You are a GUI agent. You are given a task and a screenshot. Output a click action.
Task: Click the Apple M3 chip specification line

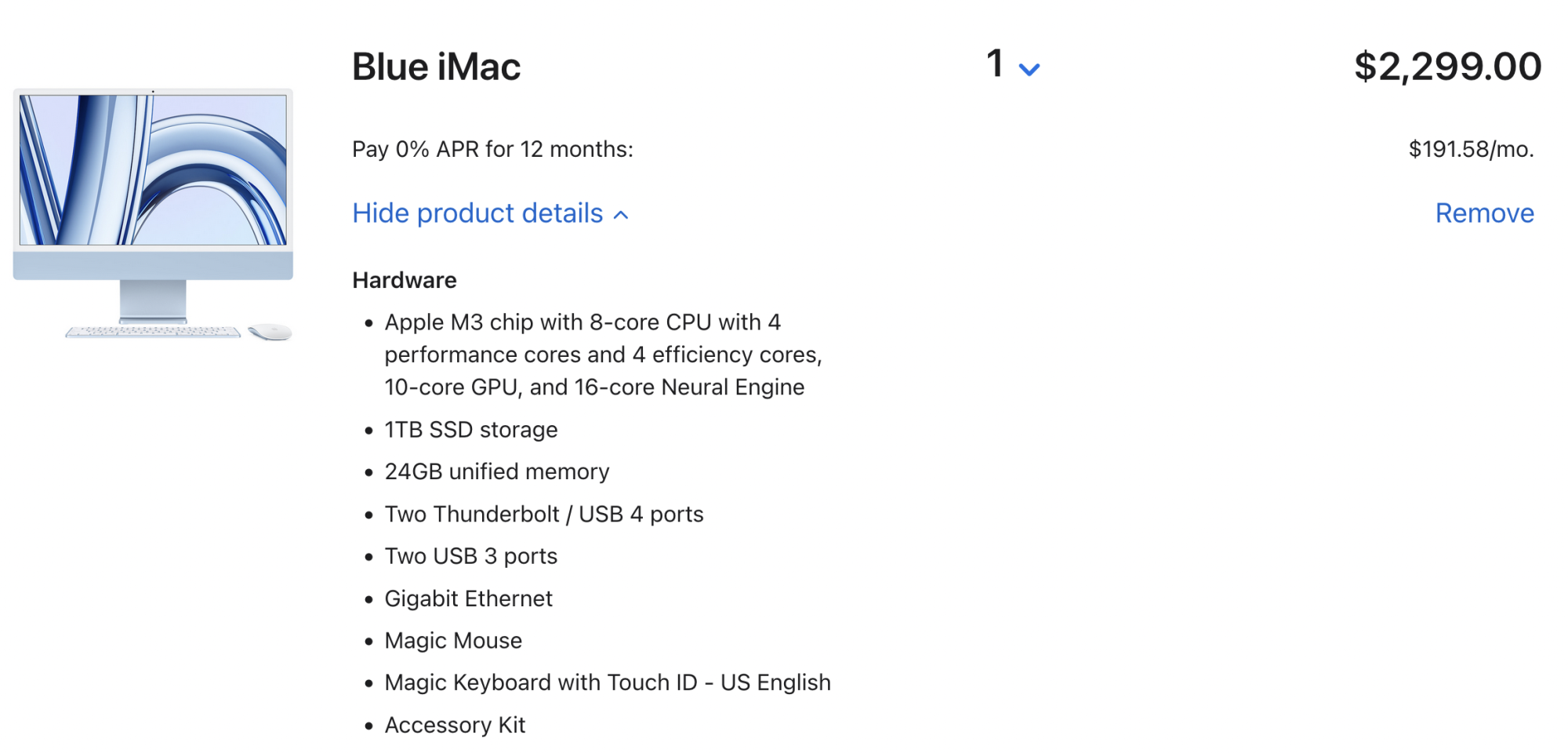[x=602, y=355]
